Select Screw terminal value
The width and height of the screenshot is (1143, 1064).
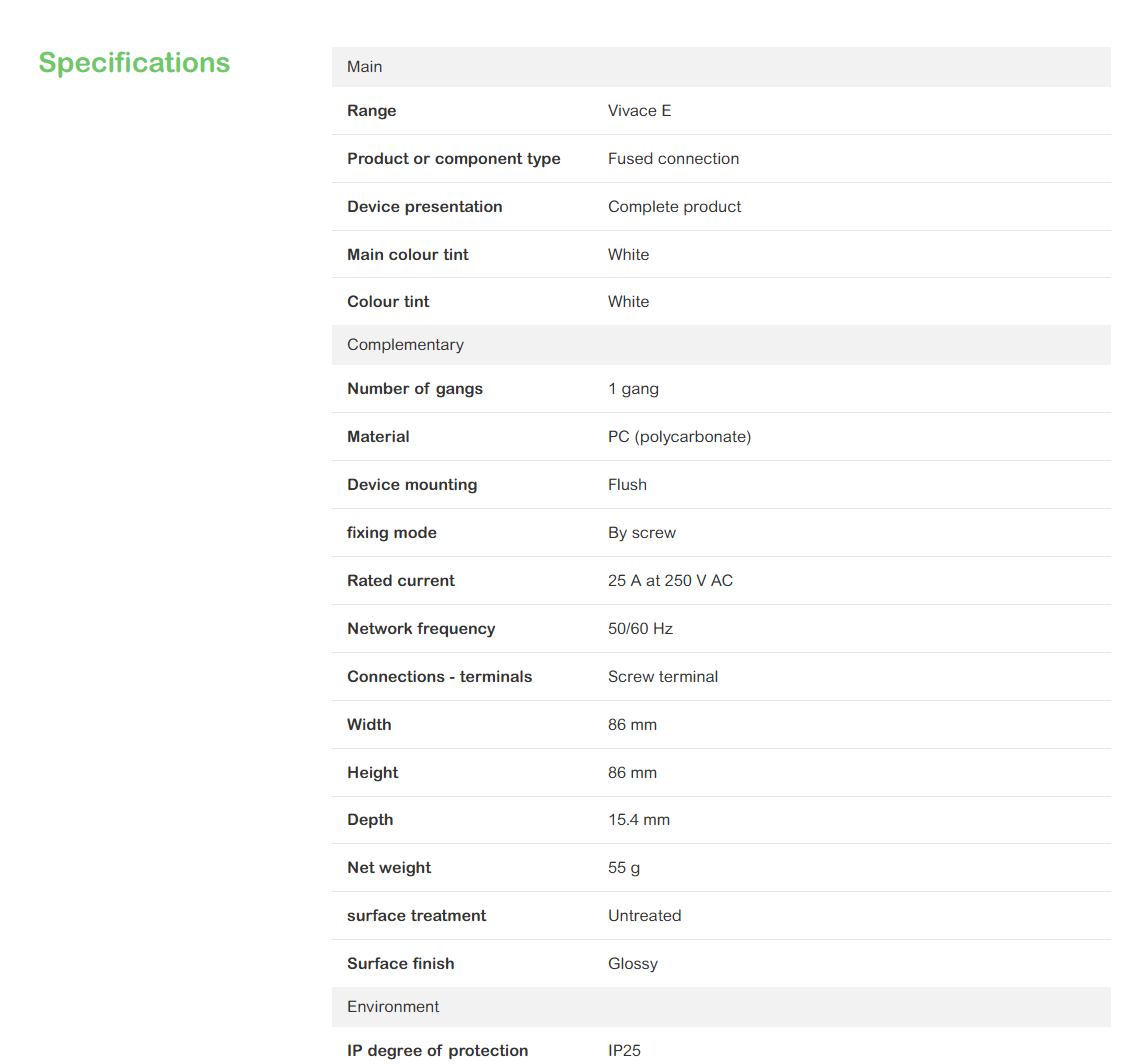663,677
